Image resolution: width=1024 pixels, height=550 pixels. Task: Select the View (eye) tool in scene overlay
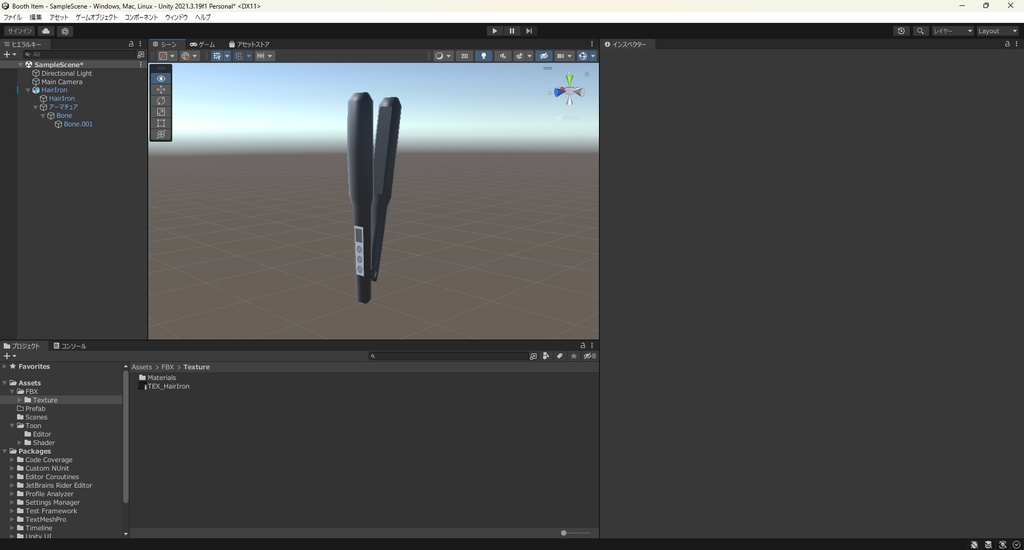coord(161,78)
